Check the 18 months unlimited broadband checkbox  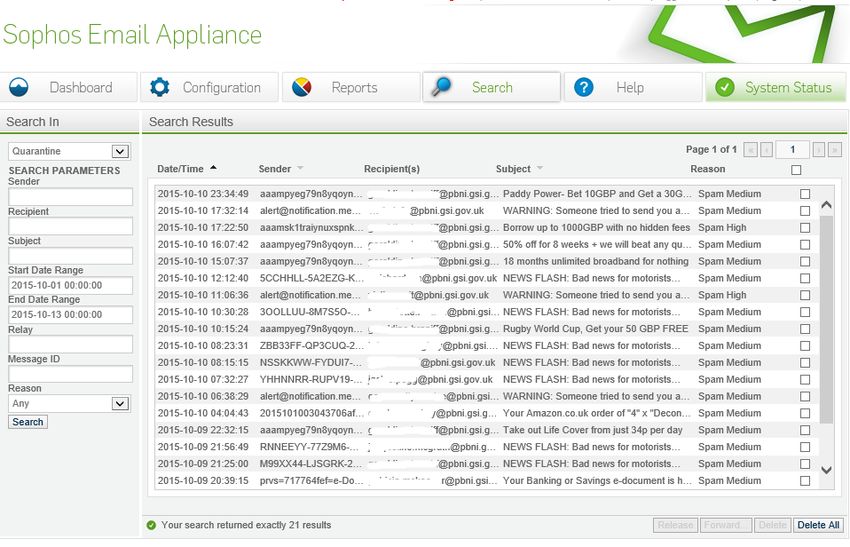click(x=805, y=261)
